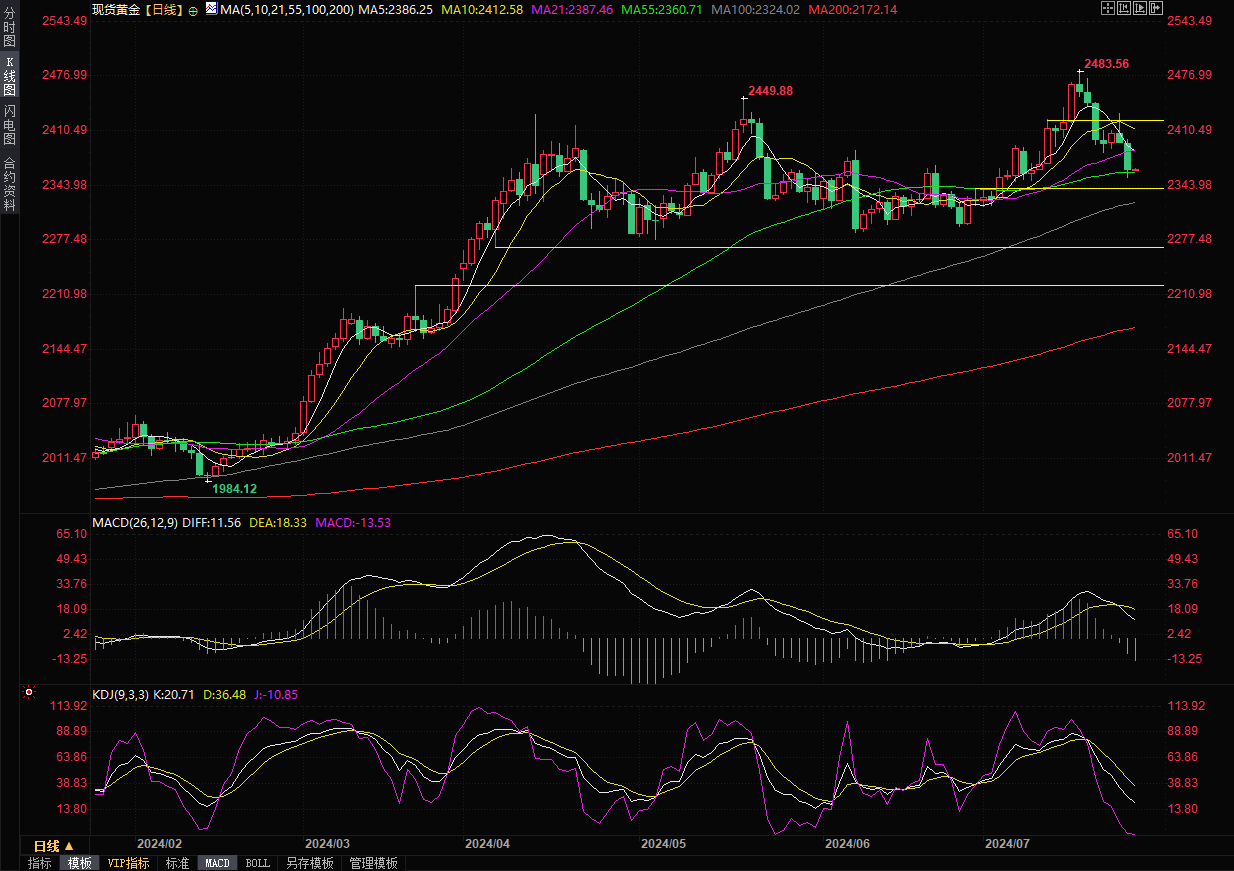The height and width of the screenshot is (871, 1234).
Task: Click the 管理模板 button
Action: (x=373, y=863)
